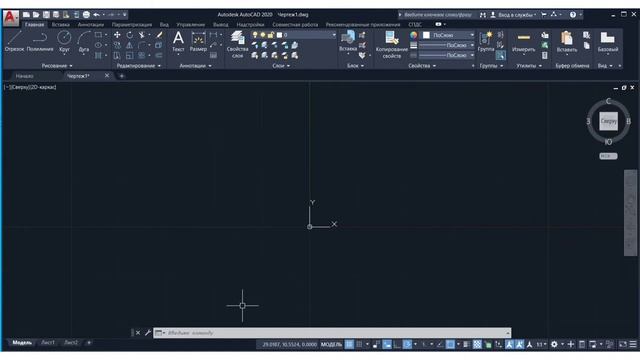Select the Дуга (Arc) tool
Viewport: 640px width, 360px height.
tap(84, 41)
